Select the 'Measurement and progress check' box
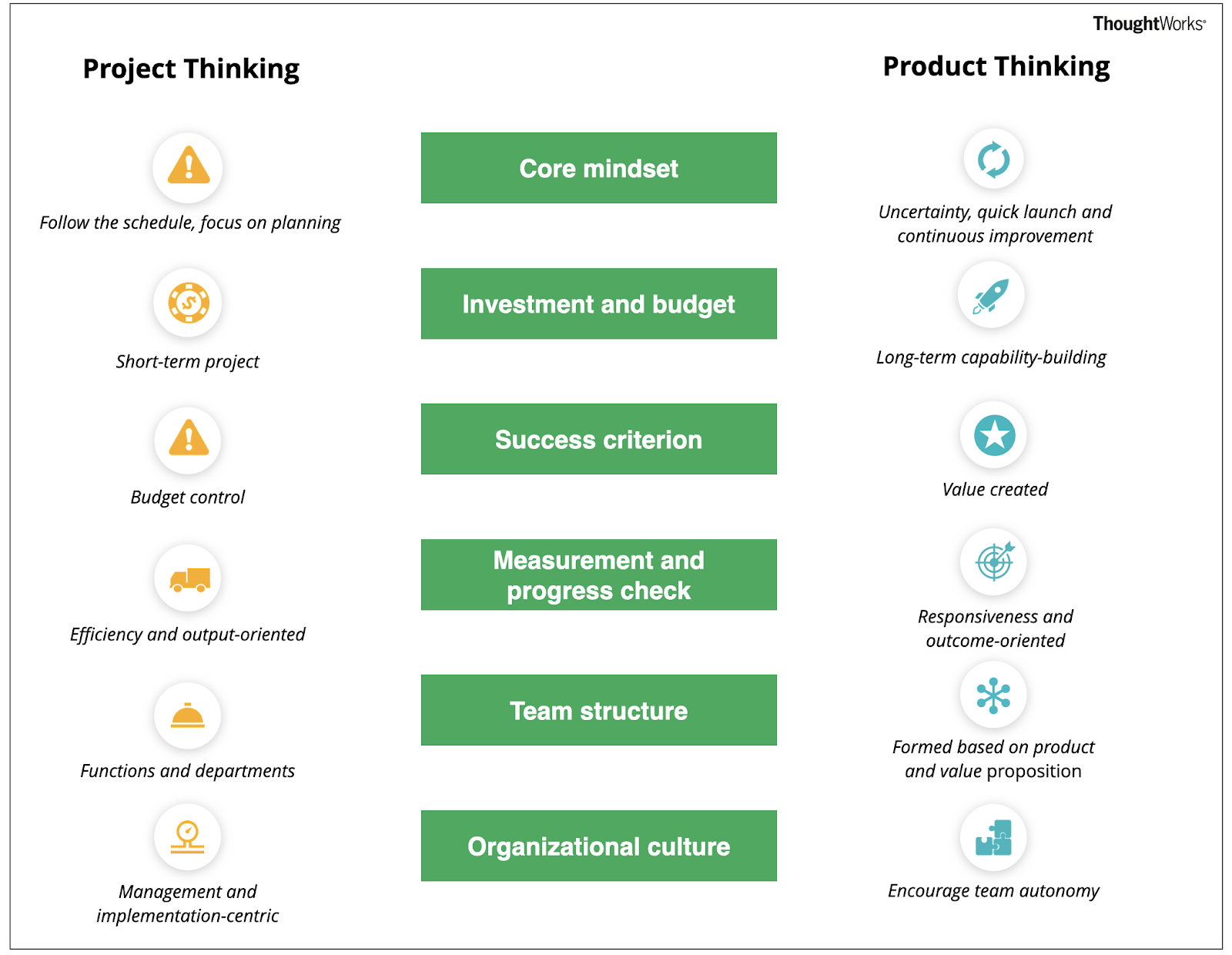 [598, 575]
